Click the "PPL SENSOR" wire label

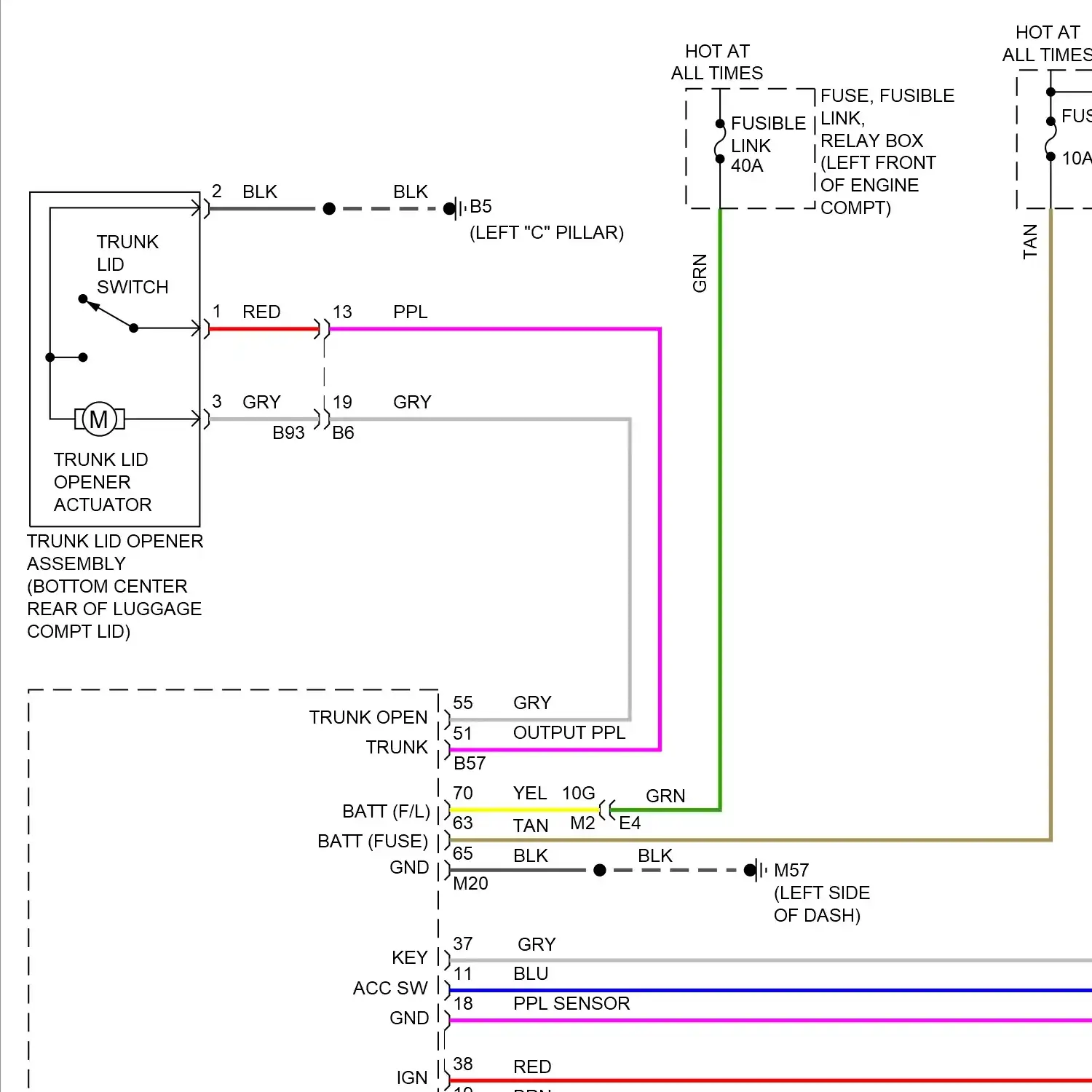(571, 1004)
